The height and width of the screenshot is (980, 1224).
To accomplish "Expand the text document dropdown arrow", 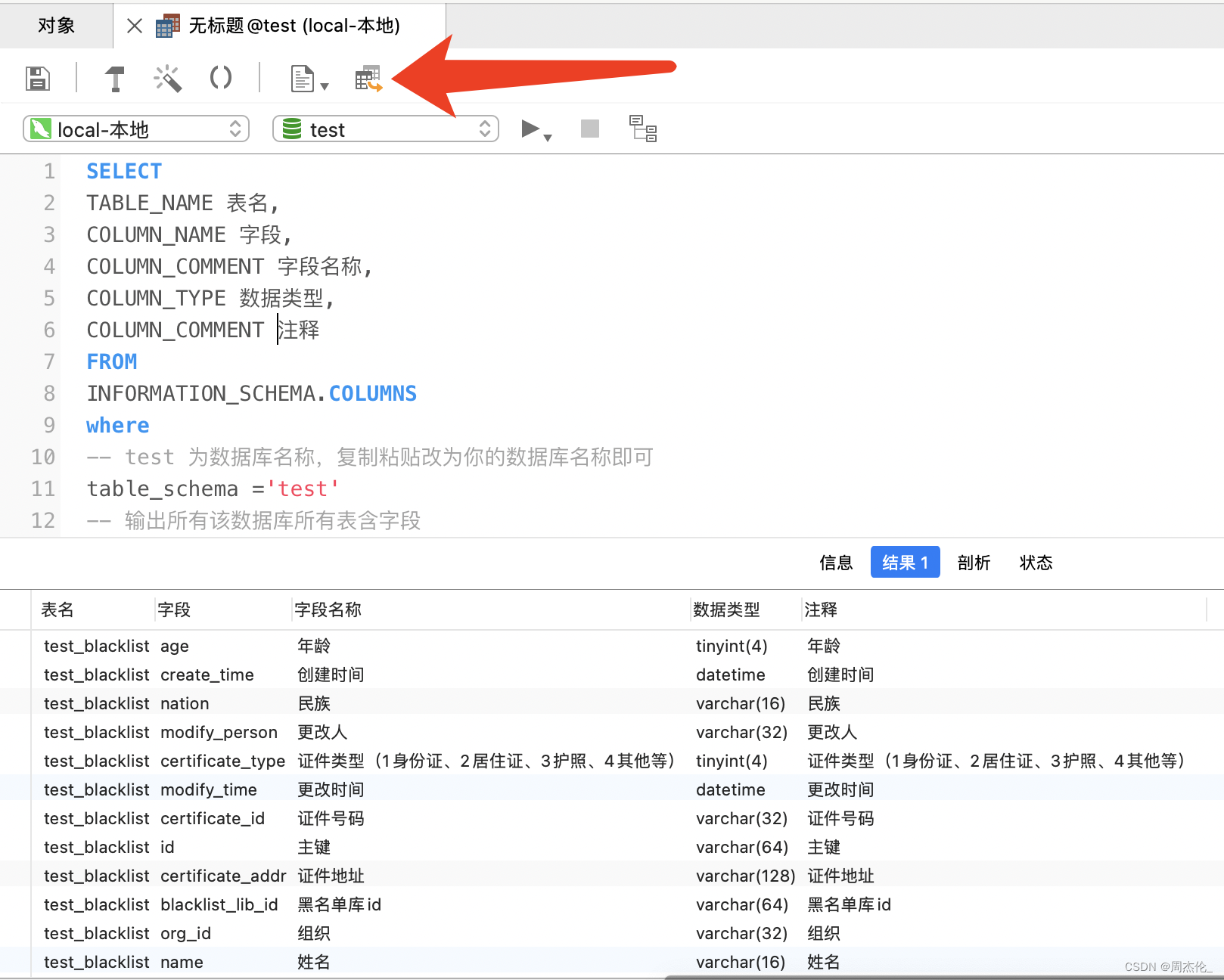I will tap(325, 86).
